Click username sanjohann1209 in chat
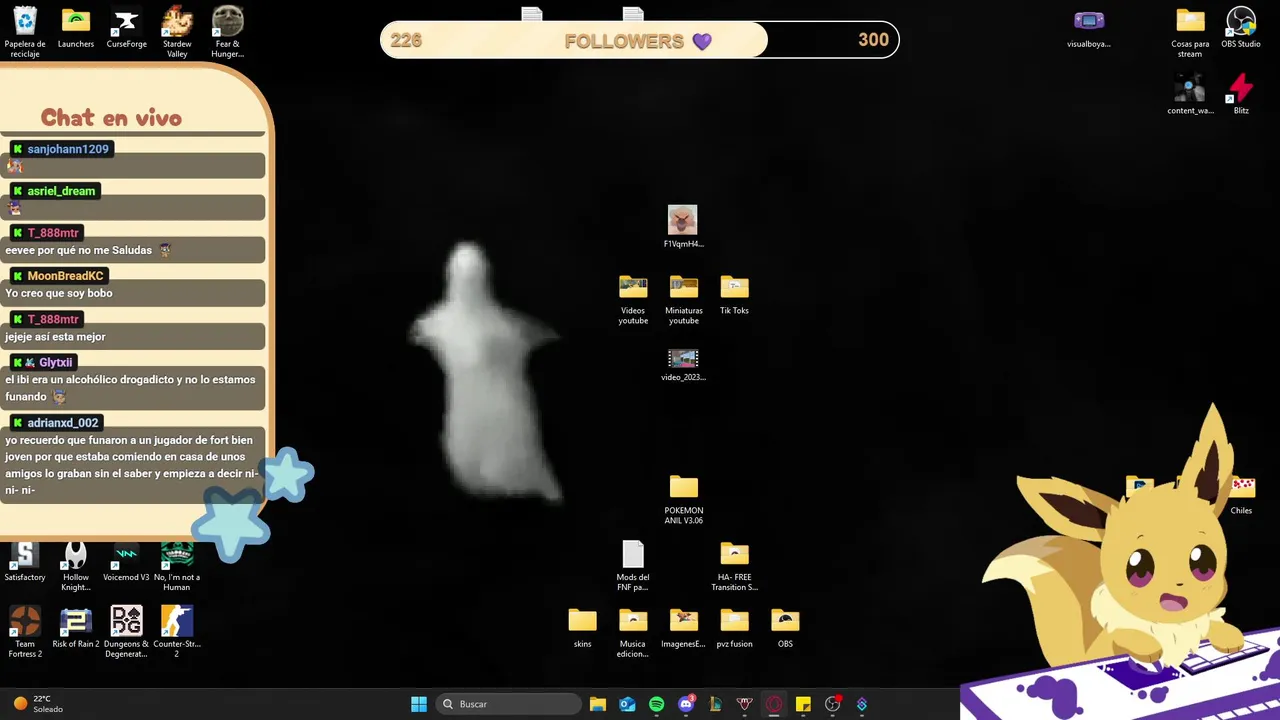Viewport: 1280px width, 720px height. point(67,149)
